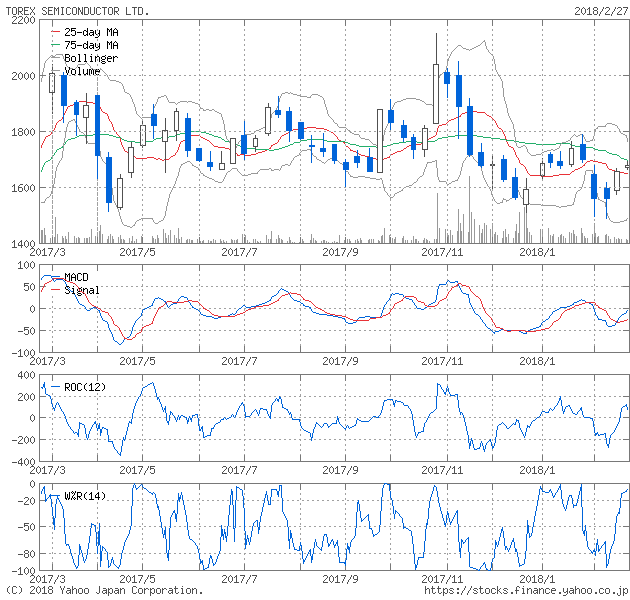The width and height of the screenshot is (630, 600).
Task: Click 2017/9 on the W%R chart axis
Action: point(341,578)
